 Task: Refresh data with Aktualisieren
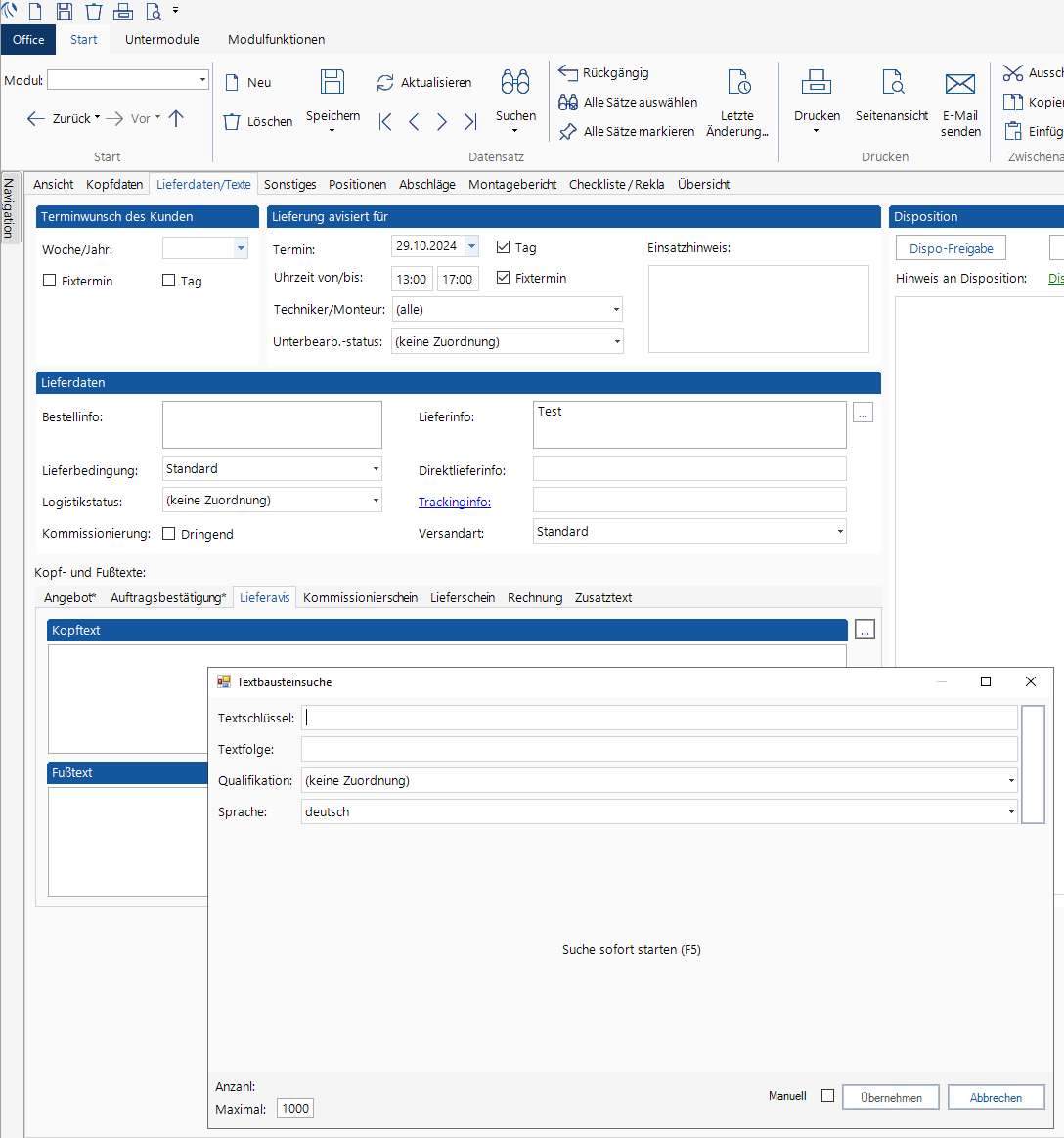tap(423, 83)
